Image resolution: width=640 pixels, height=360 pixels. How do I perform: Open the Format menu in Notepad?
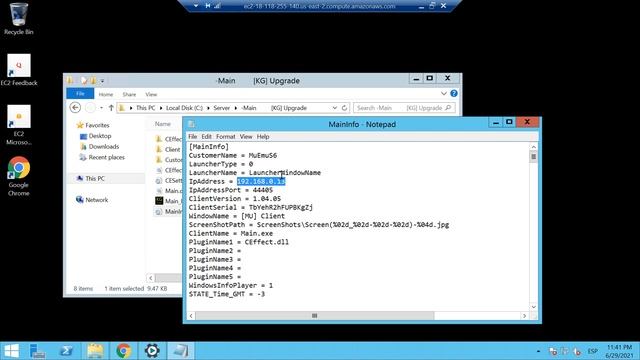pyautogui.click(x=226, y=136)
